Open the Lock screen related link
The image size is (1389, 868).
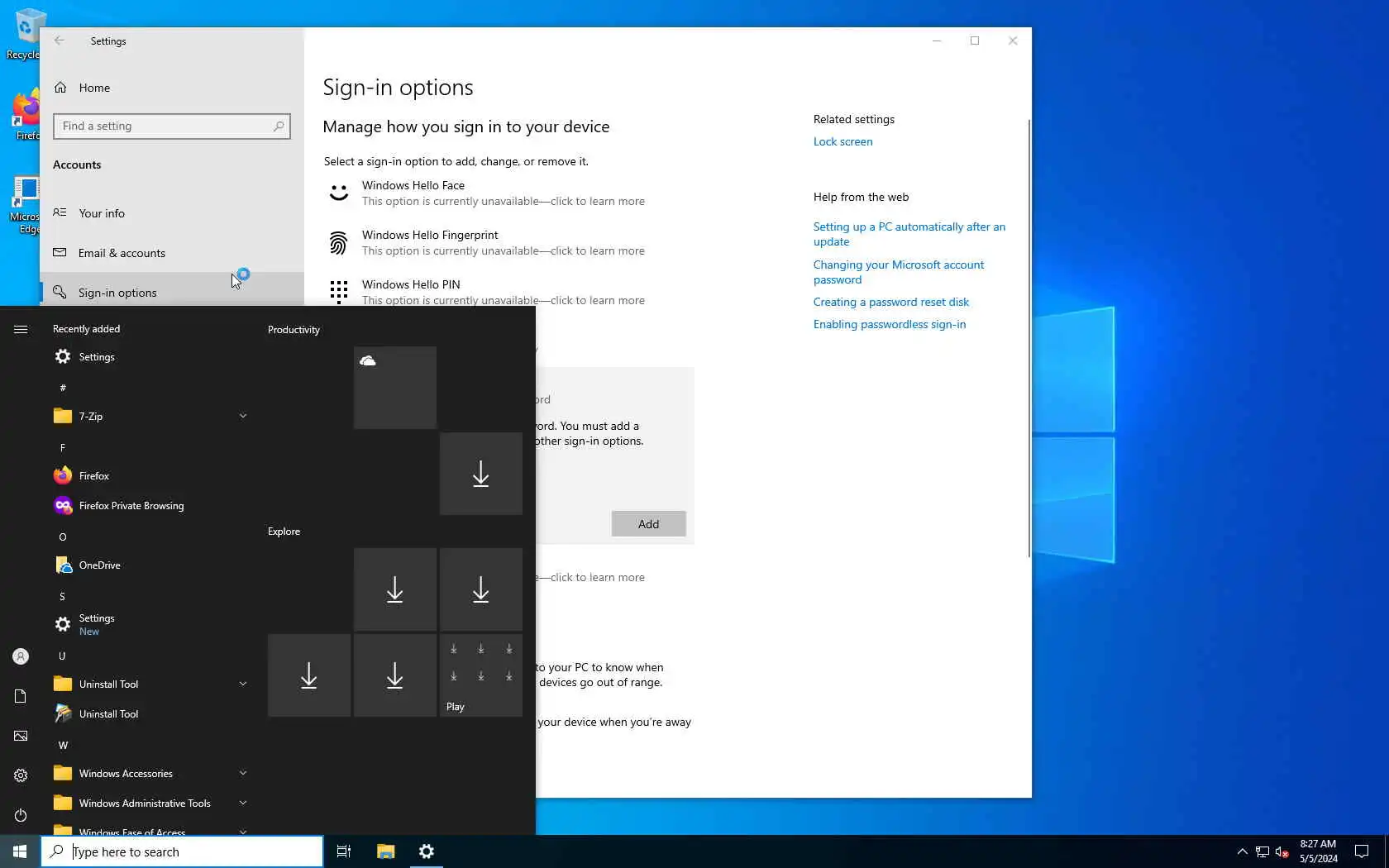[x=842, y=141]
